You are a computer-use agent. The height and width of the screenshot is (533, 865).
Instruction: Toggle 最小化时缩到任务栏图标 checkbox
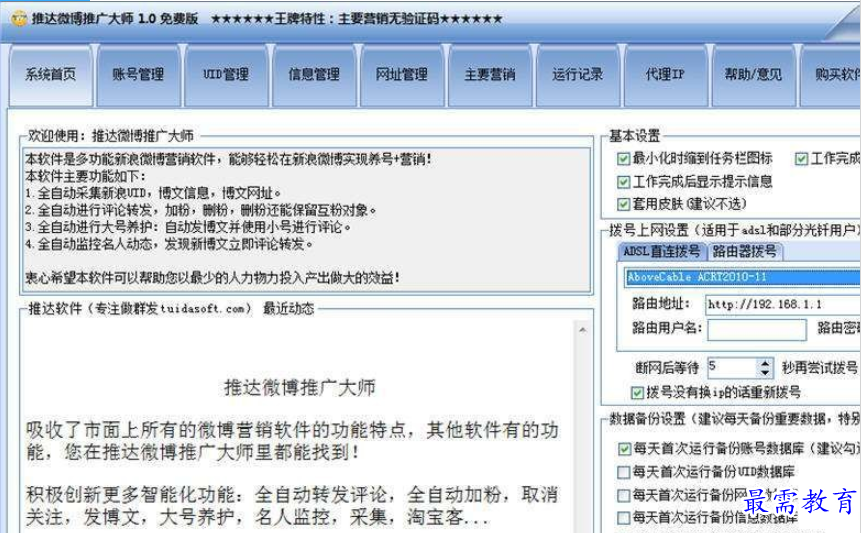click(623, 159)
